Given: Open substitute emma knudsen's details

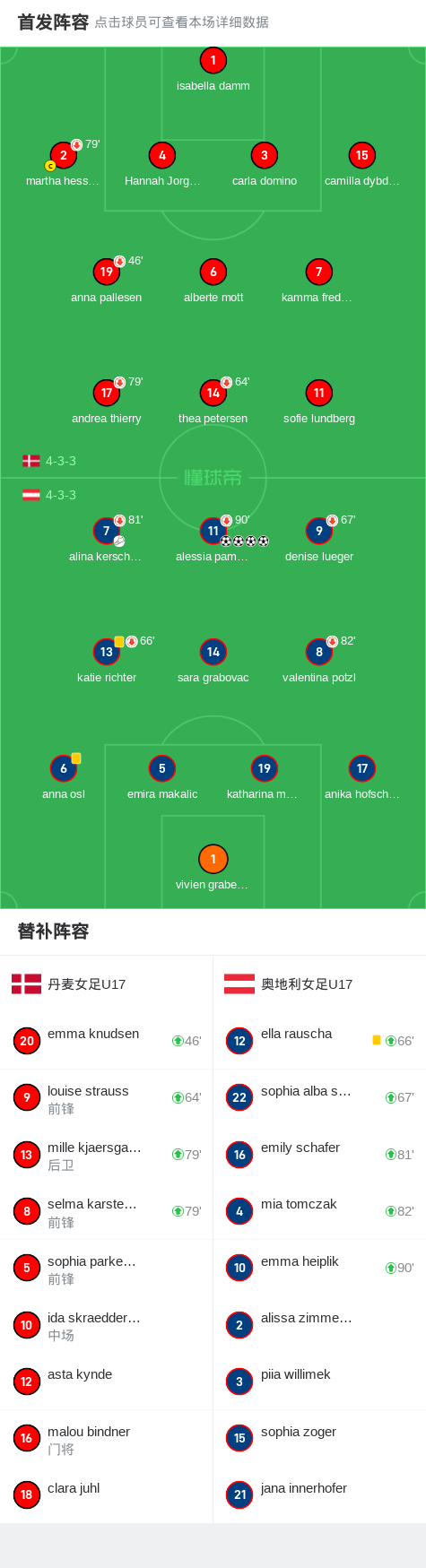Looking at the screenshot, I should [x=107, y=1040].
